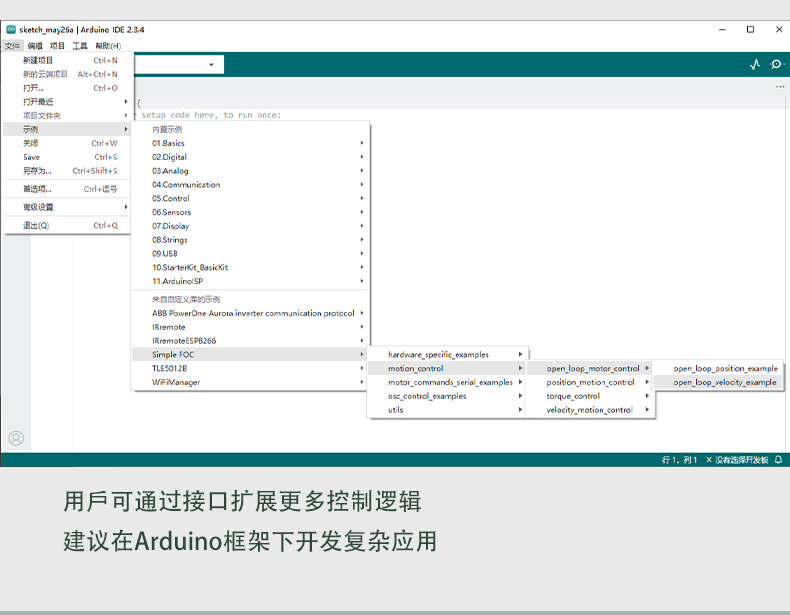Open the 项目 menu
The width and height of the screenshot is (790, 615).
(57, 46)
